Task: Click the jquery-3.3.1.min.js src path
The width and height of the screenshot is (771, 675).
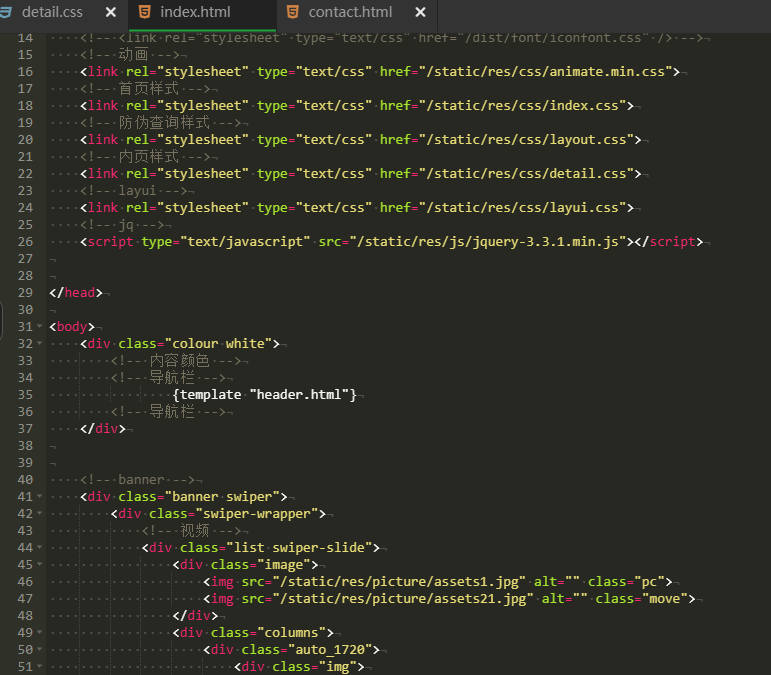Action: tap(488, 242)
